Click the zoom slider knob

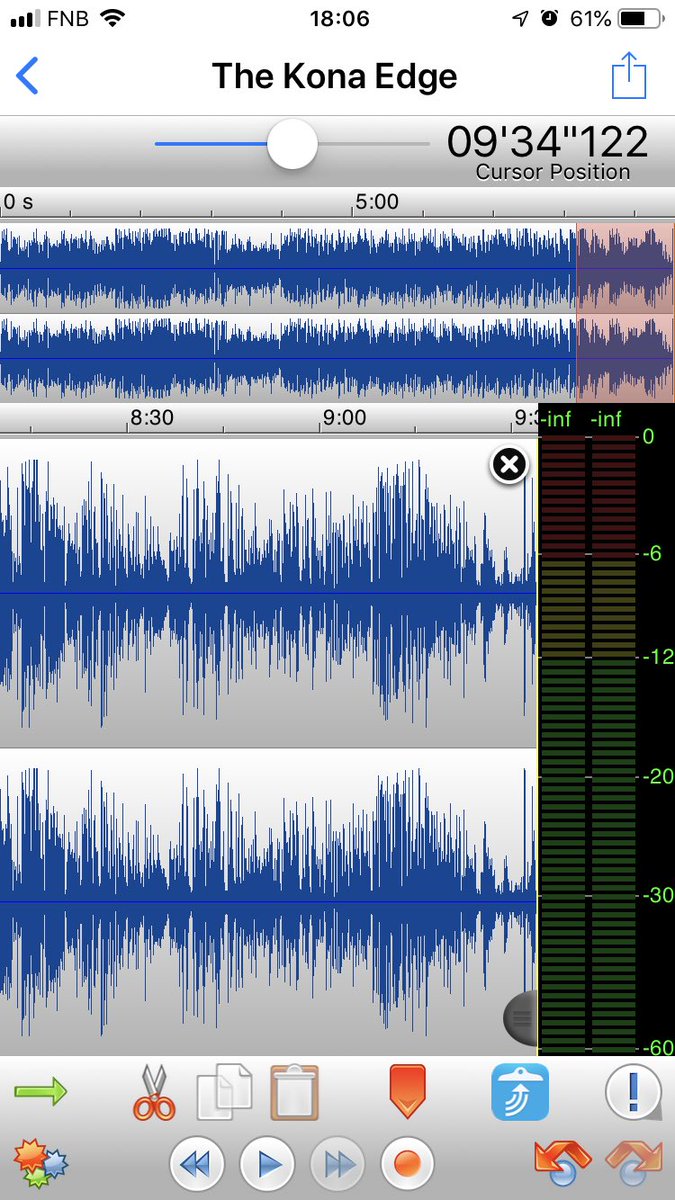click(292, 145)
